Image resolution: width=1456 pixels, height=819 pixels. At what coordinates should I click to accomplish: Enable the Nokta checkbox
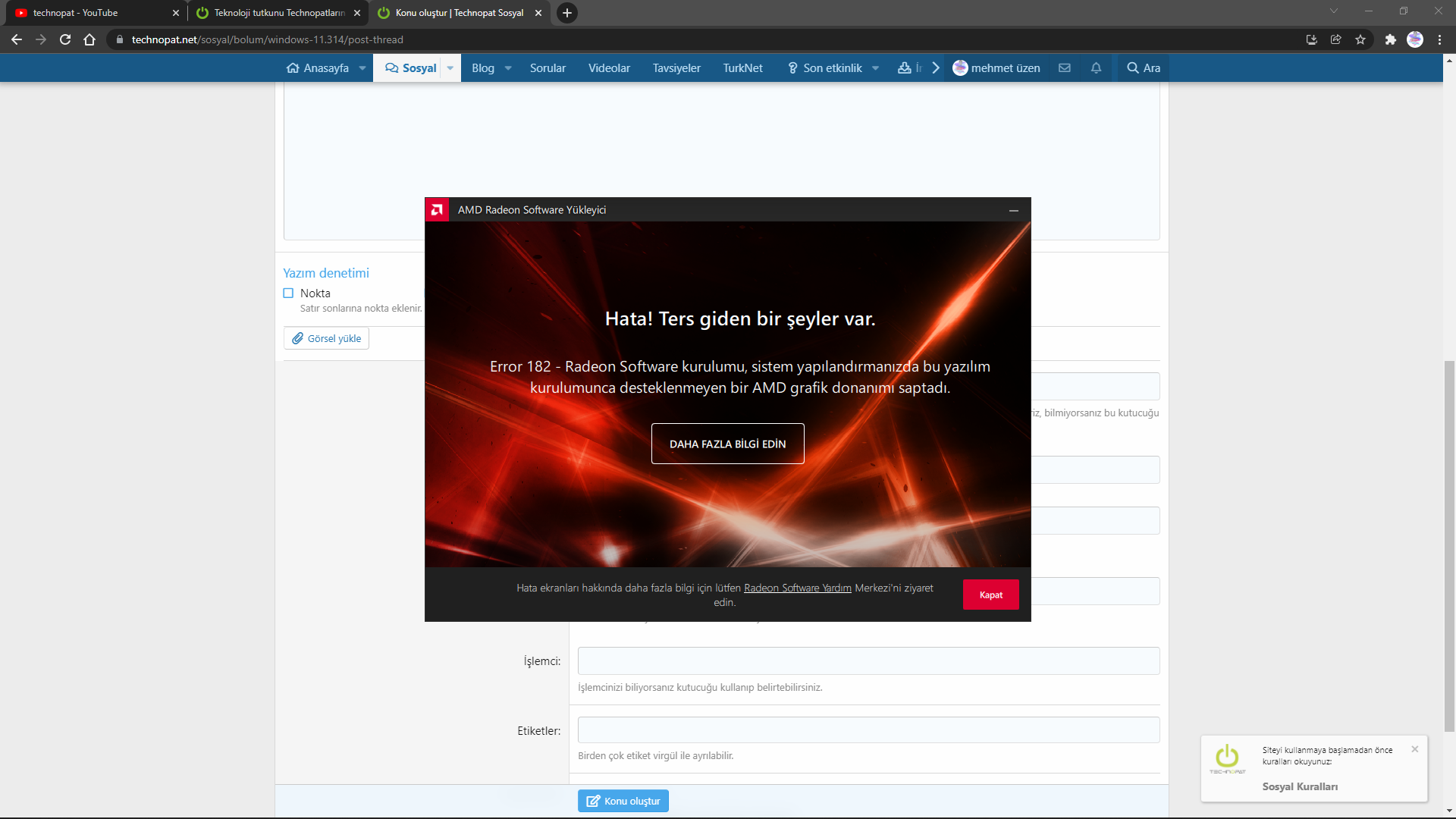[x=288, y=293]
